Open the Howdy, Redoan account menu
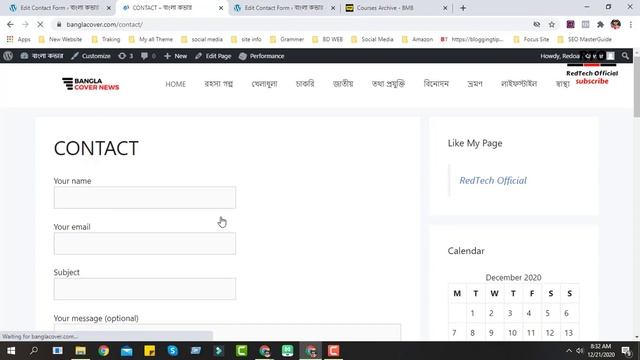Screen dimensions: 640x360 (577, 56)
